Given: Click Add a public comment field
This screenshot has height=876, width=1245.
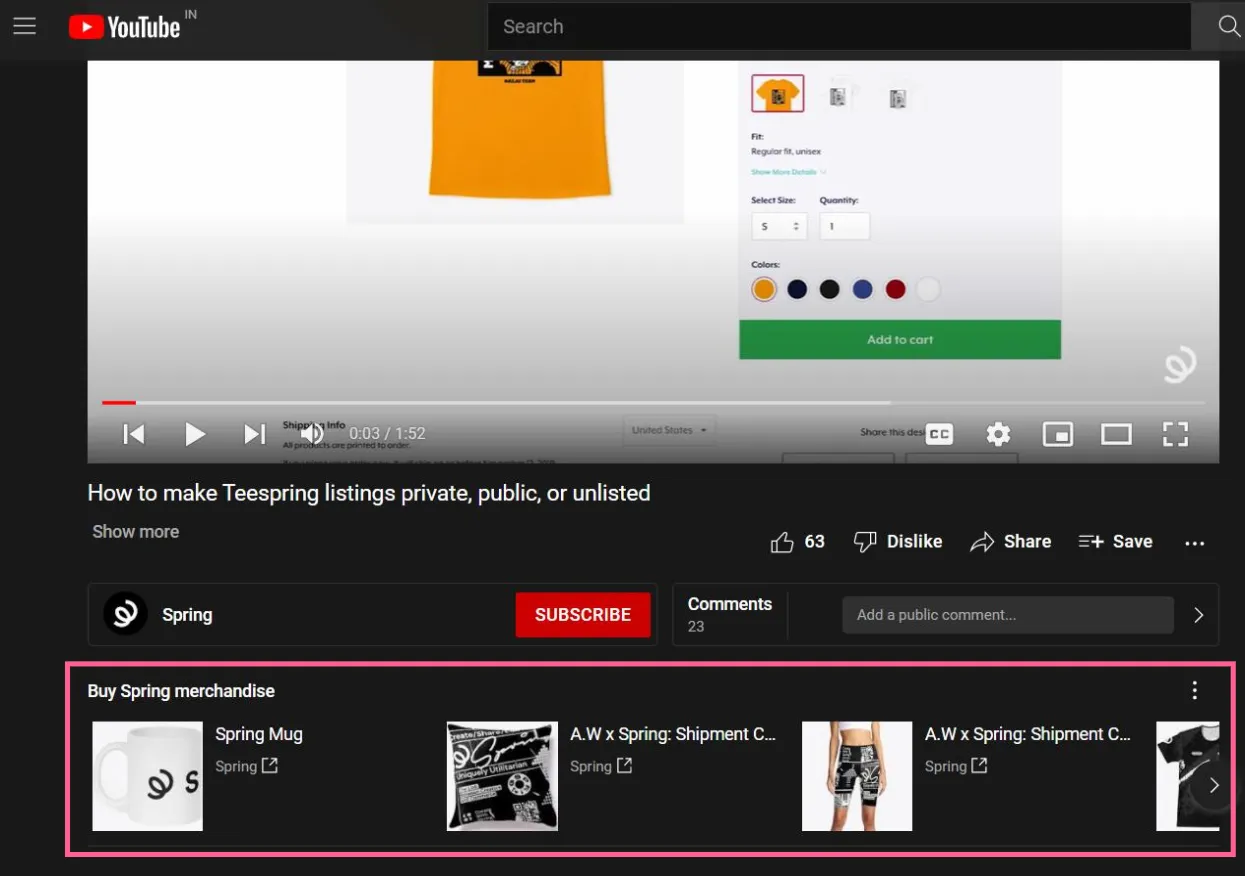Looking at the screenshot, I should 1008,615.
